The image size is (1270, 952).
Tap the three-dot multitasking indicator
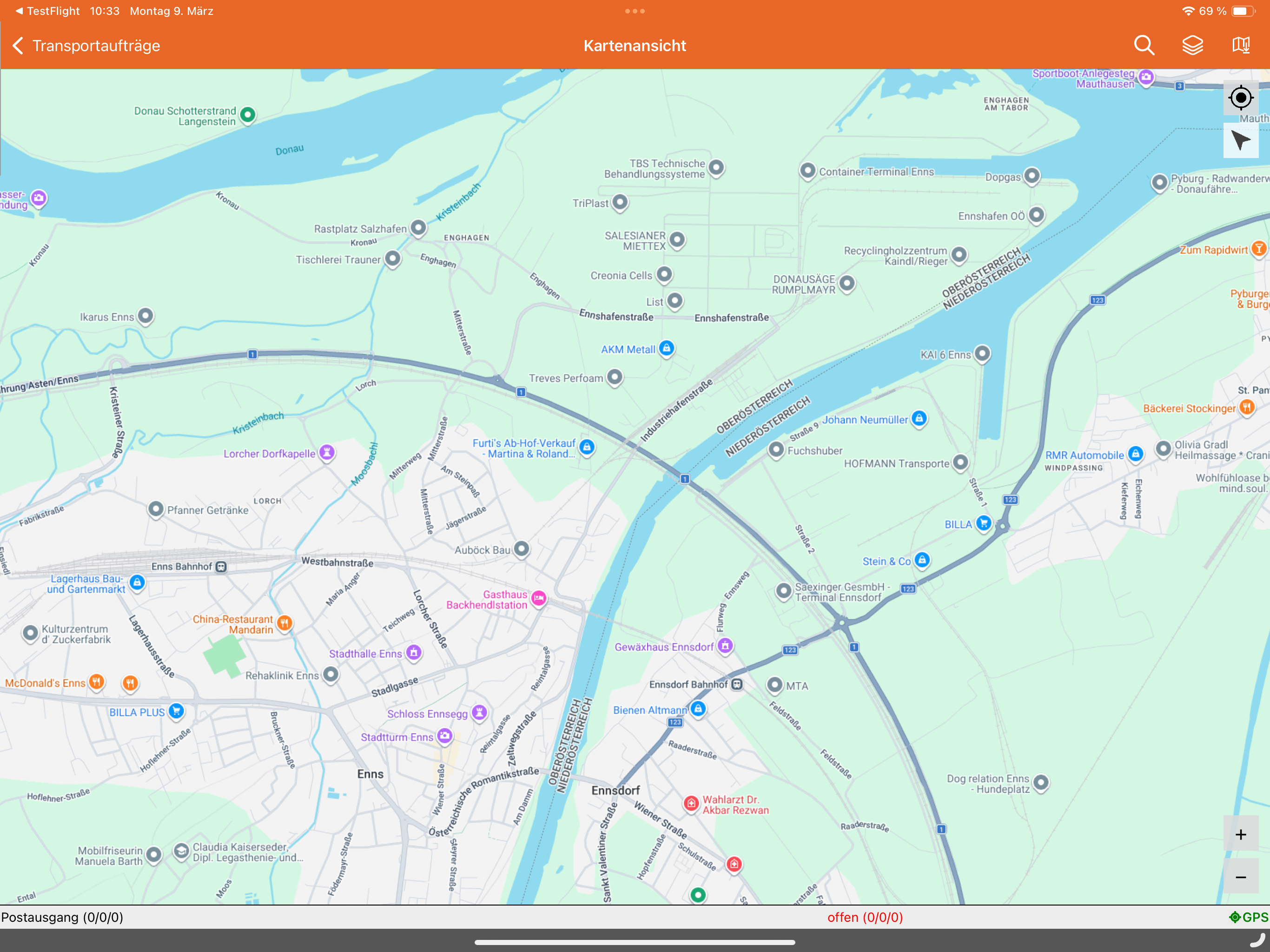coord(635,11)
